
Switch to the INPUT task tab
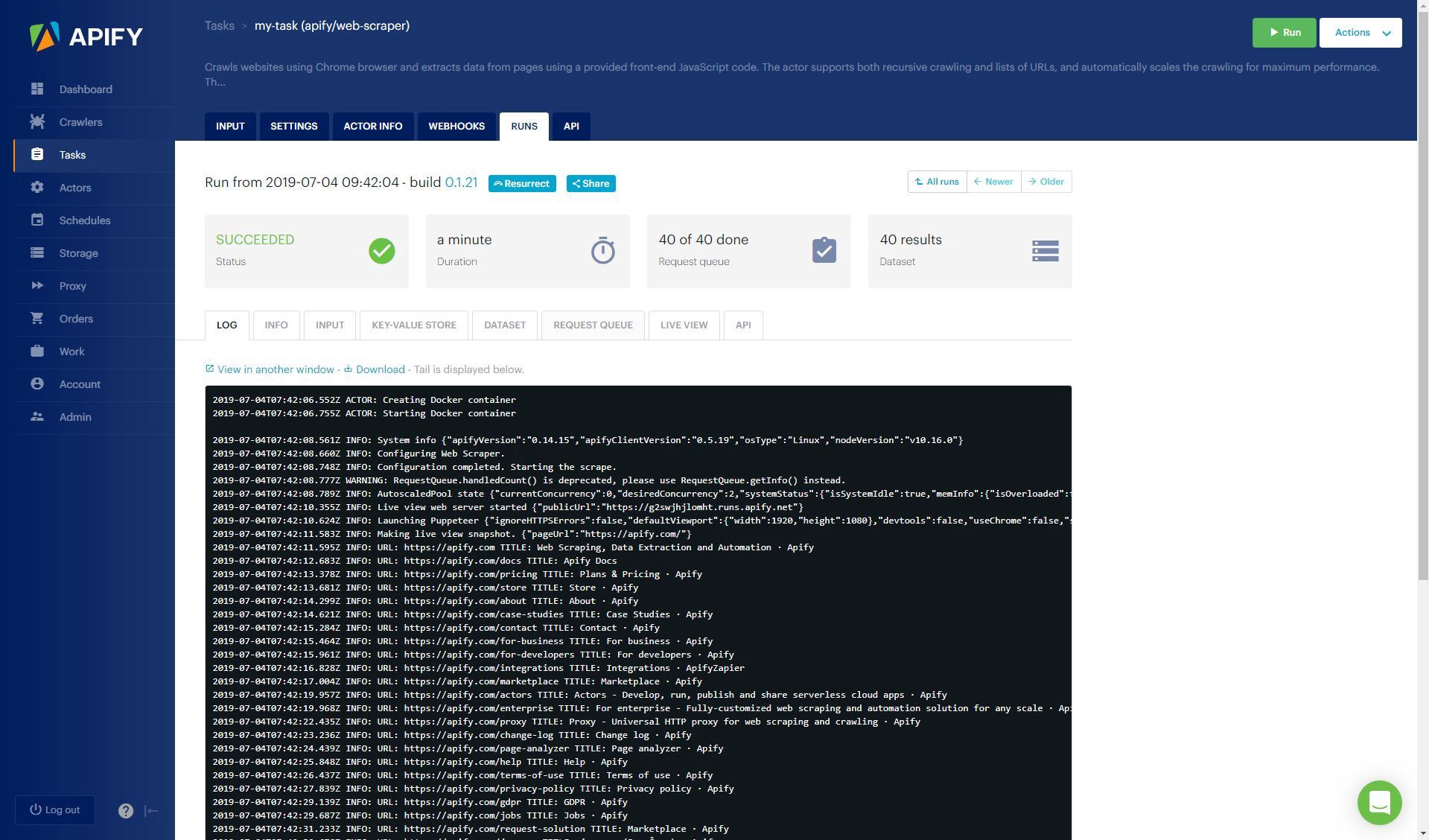pos(230,127)
